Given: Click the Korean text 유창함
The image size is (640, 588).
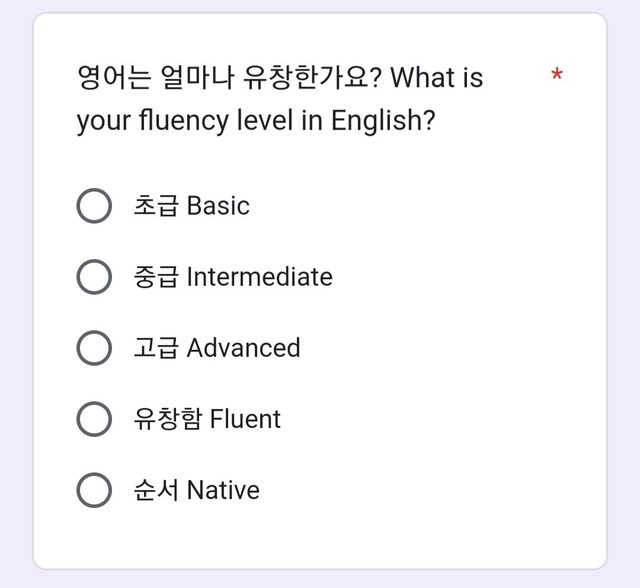Looking at the screenshot, I should [168, 419].
